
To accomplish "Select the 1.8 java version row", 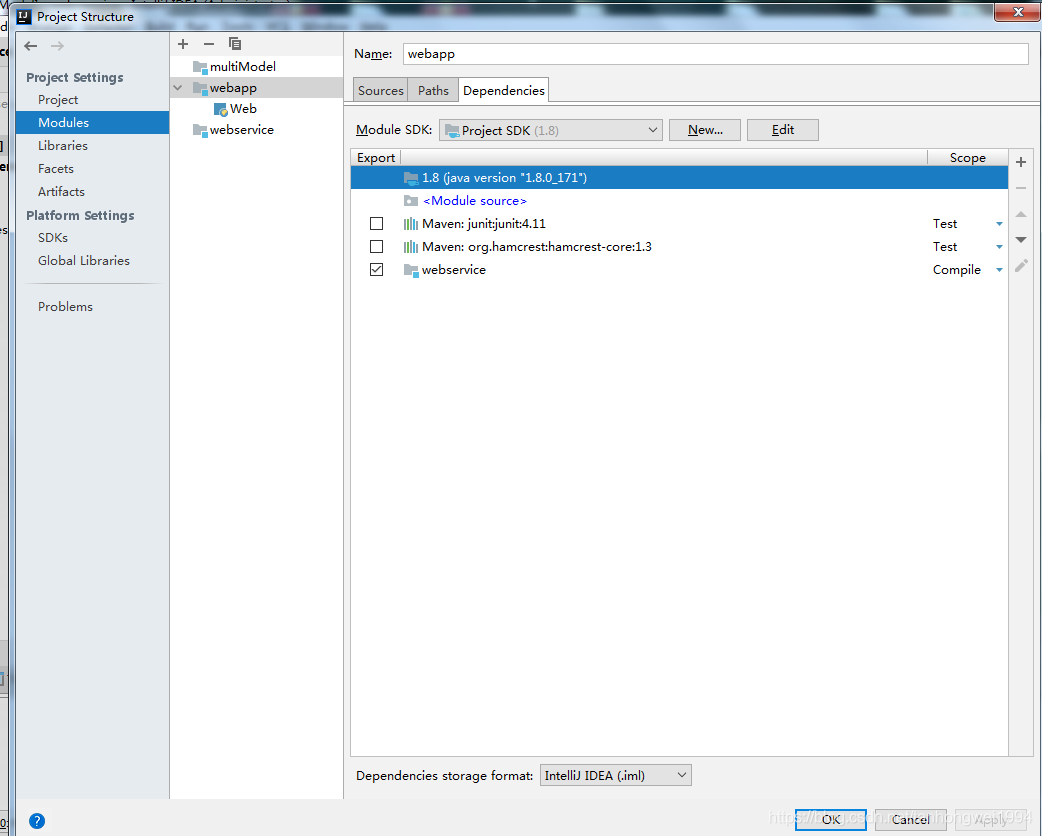I will click(x=679, y=177).
